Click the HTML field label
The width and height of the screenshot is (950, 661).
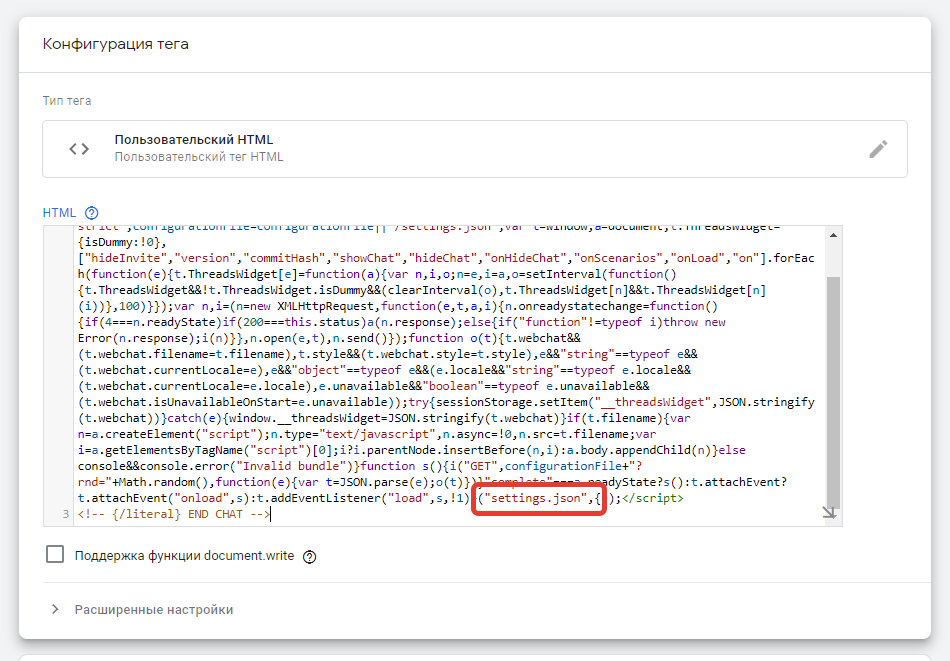tap(59, 213)
